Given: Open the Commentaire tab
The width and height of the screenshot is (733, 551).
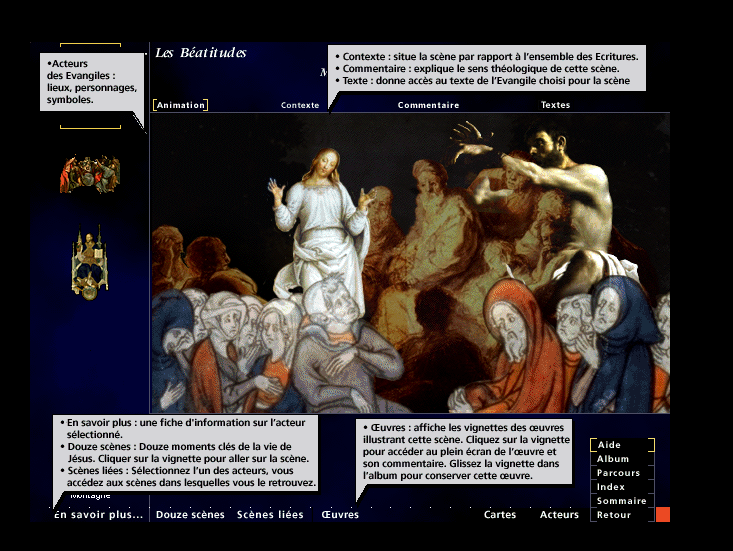Looking at the screenshot, I should (x=428, y=105).
